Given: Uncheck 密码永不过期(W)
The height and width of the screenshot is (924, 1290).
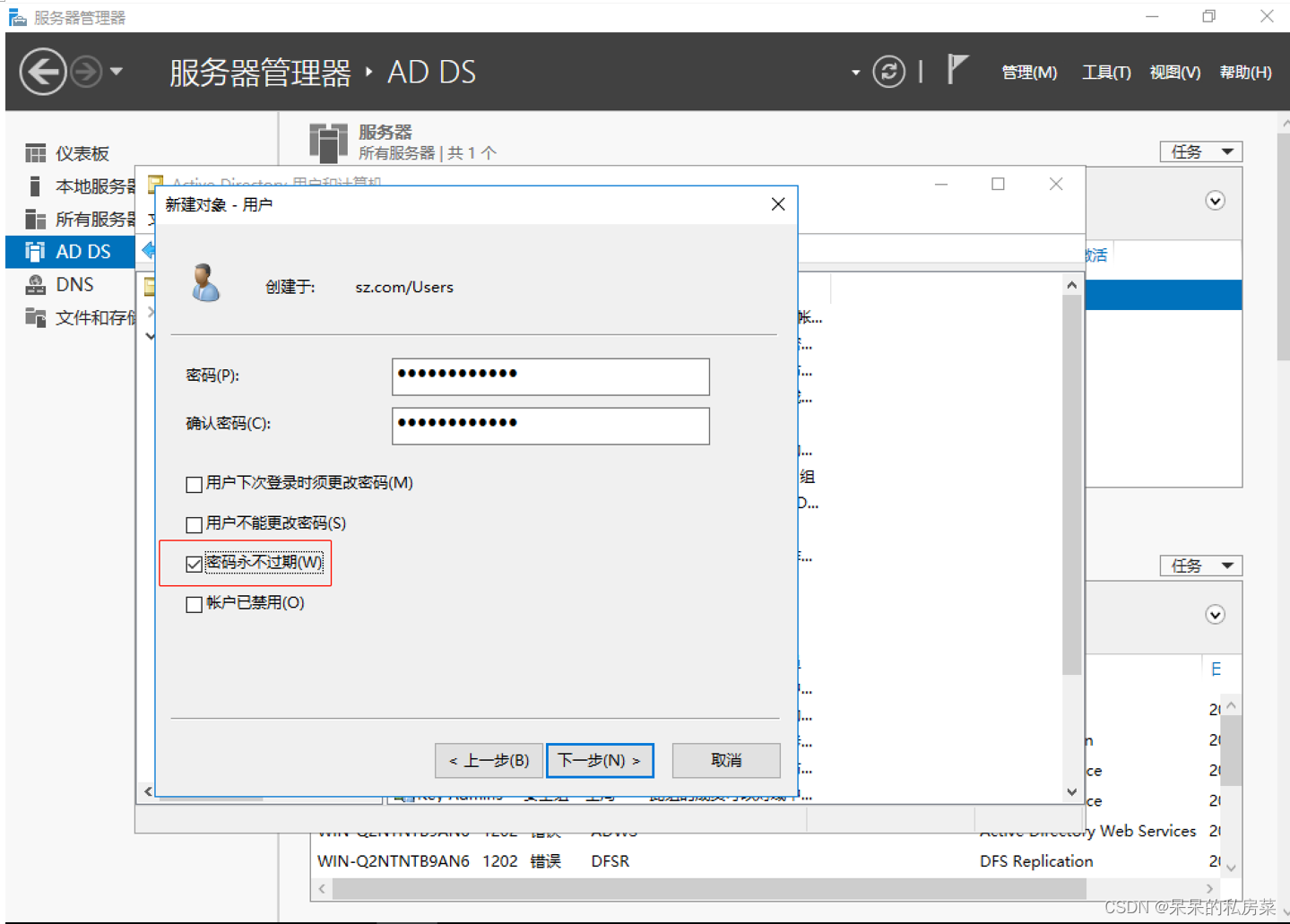Looking at the screenshot, I should pyautogui.click(x=194, y=564).
